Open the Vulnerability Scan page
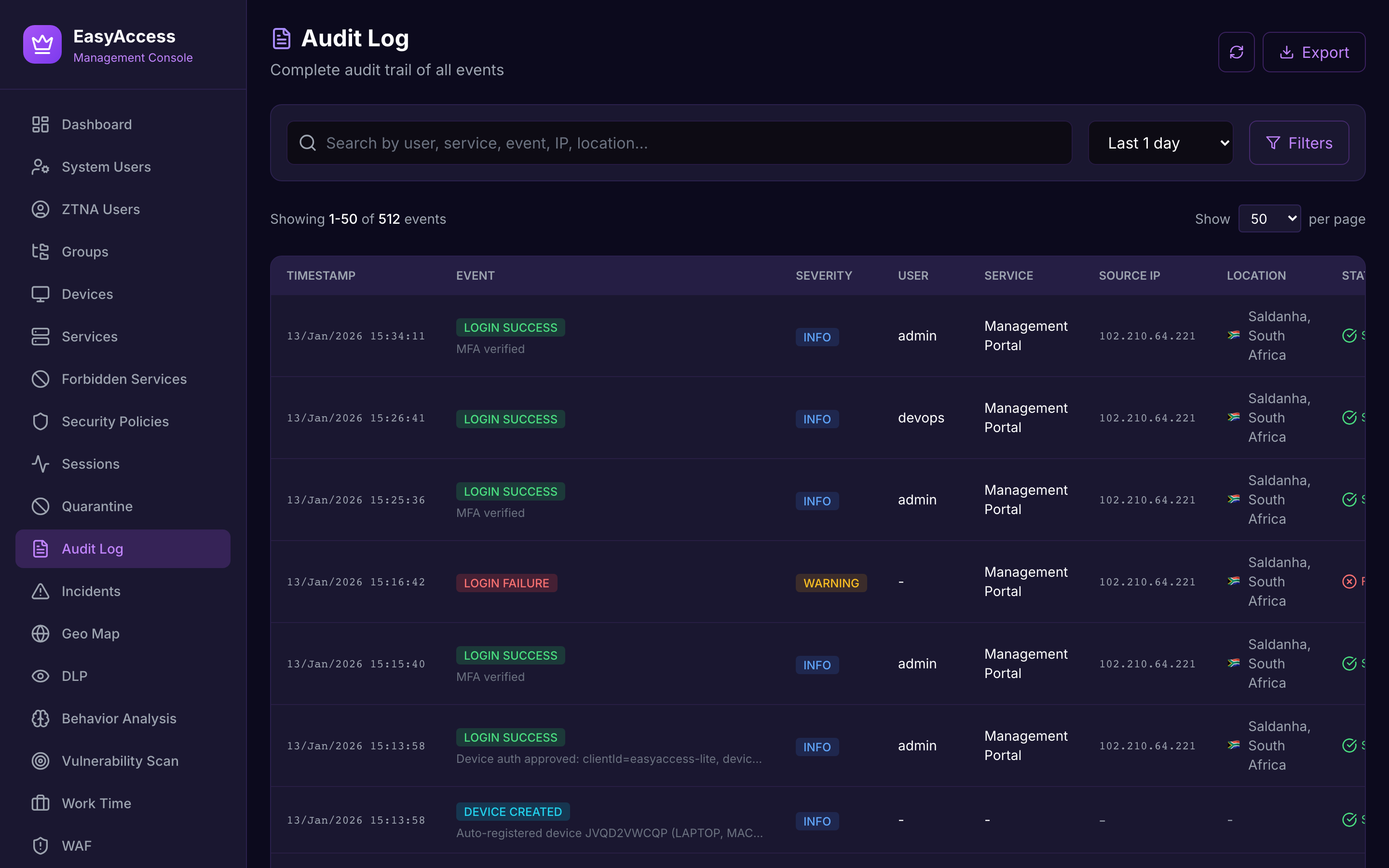 click(x=120, y=760)
